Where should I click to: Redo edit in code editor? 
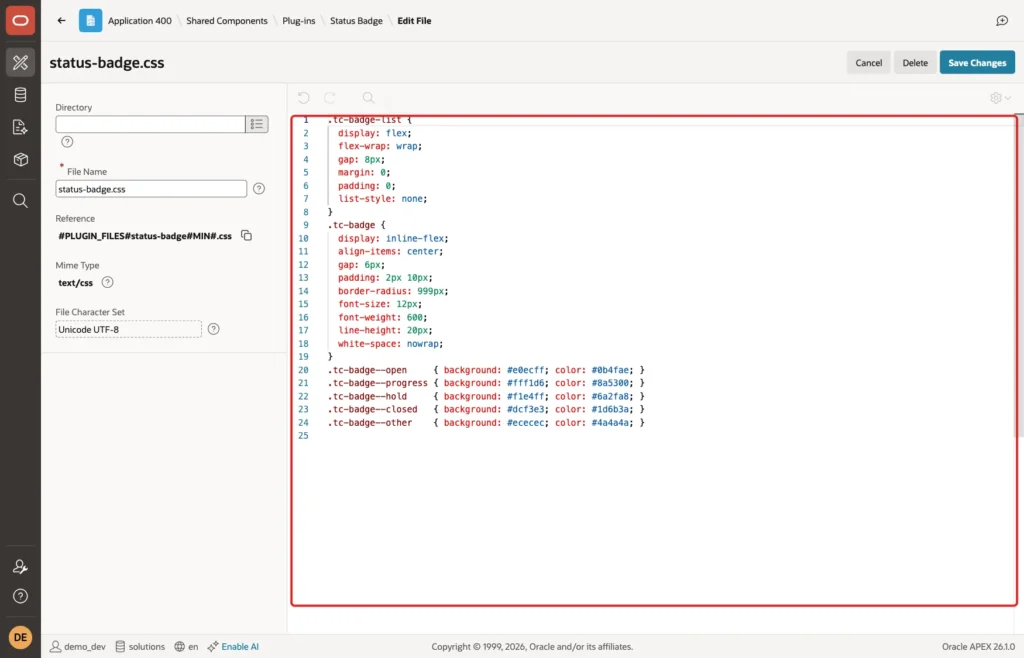(x=330, y=98)
